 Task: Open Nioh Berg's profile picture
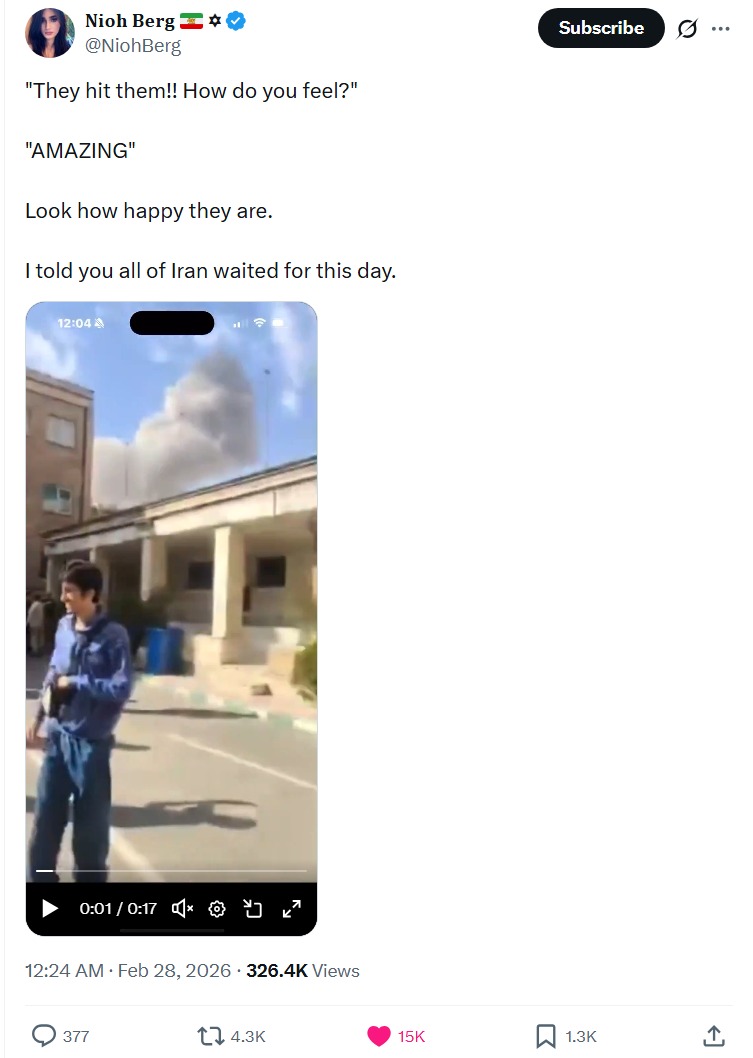(49, 32)
